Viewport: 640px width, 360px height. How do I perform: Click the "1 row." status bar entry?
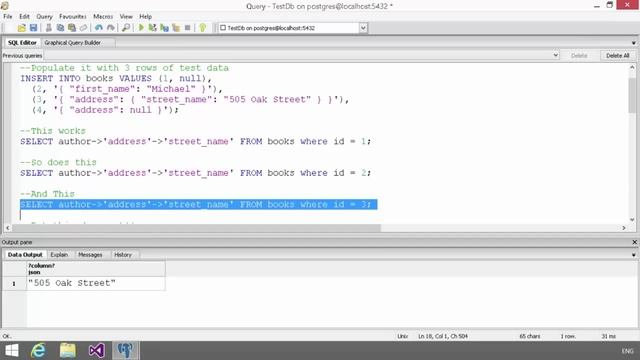tap(568, 336)
